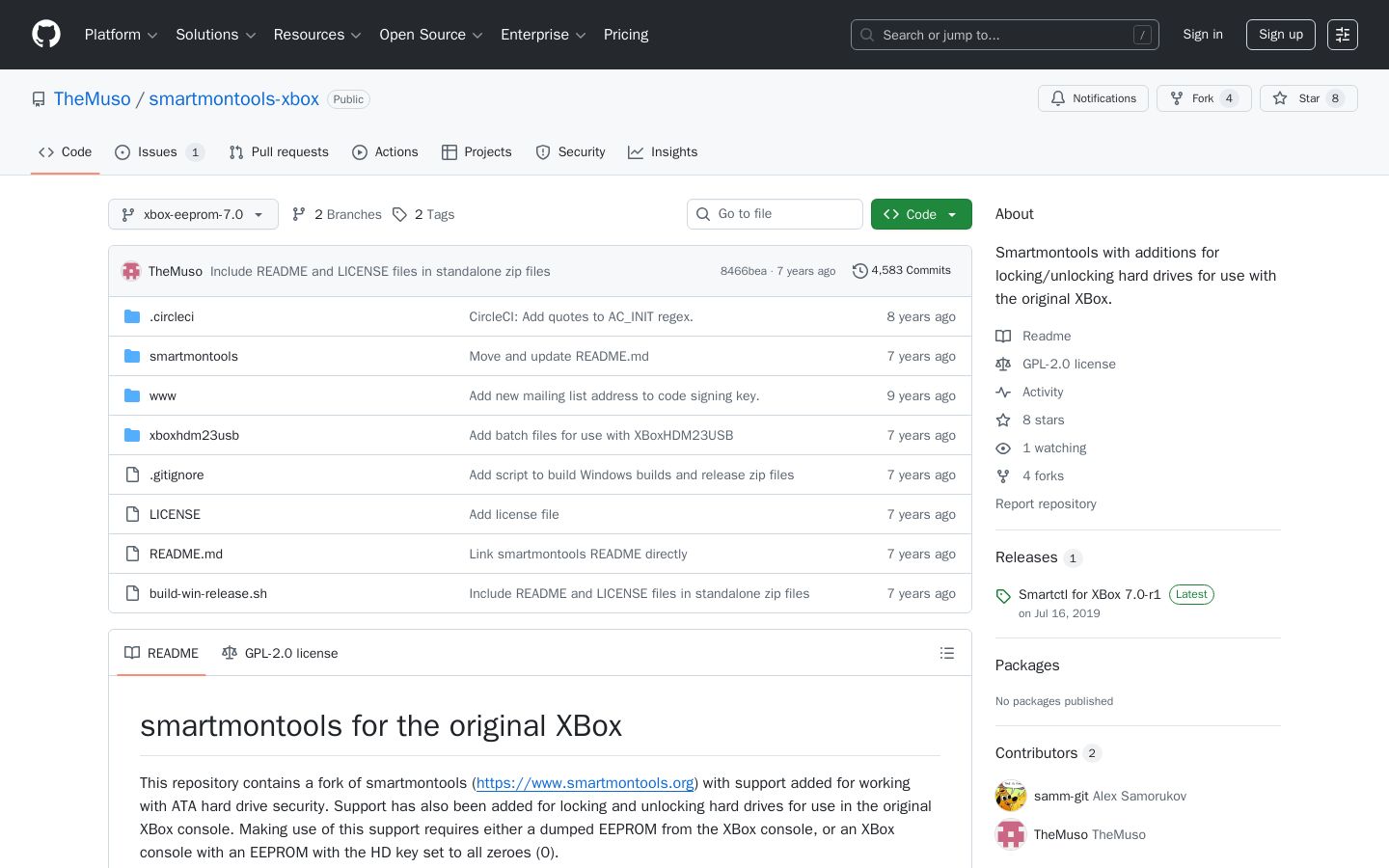This screenshot has height=868, width=1389.
Task: Click the Sign up button
Action: coord(1281,35)
